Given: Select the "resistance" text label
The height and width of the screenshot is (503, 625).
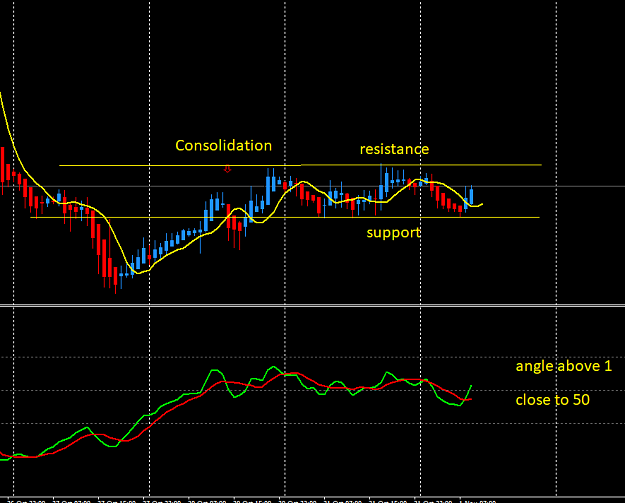Looking at the screenshot, I should tap(394, 149).
